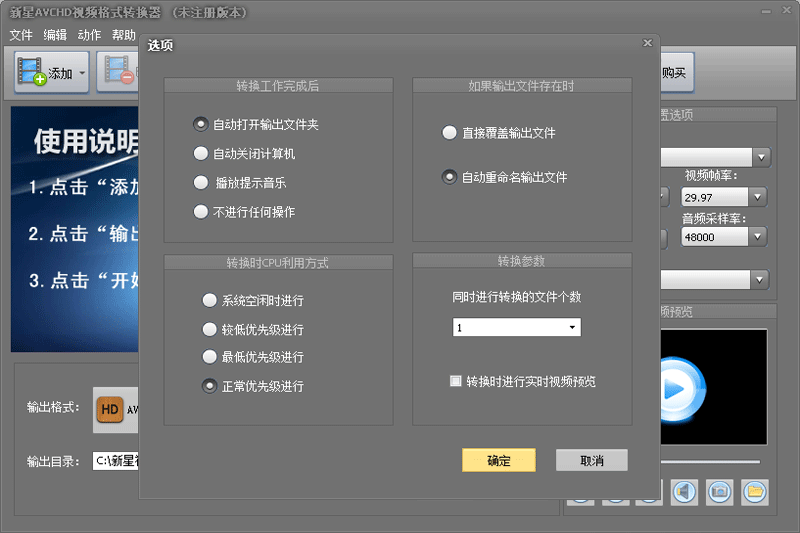
Task: Click the camera snapshot icon below preview
Action: point(719,492)
